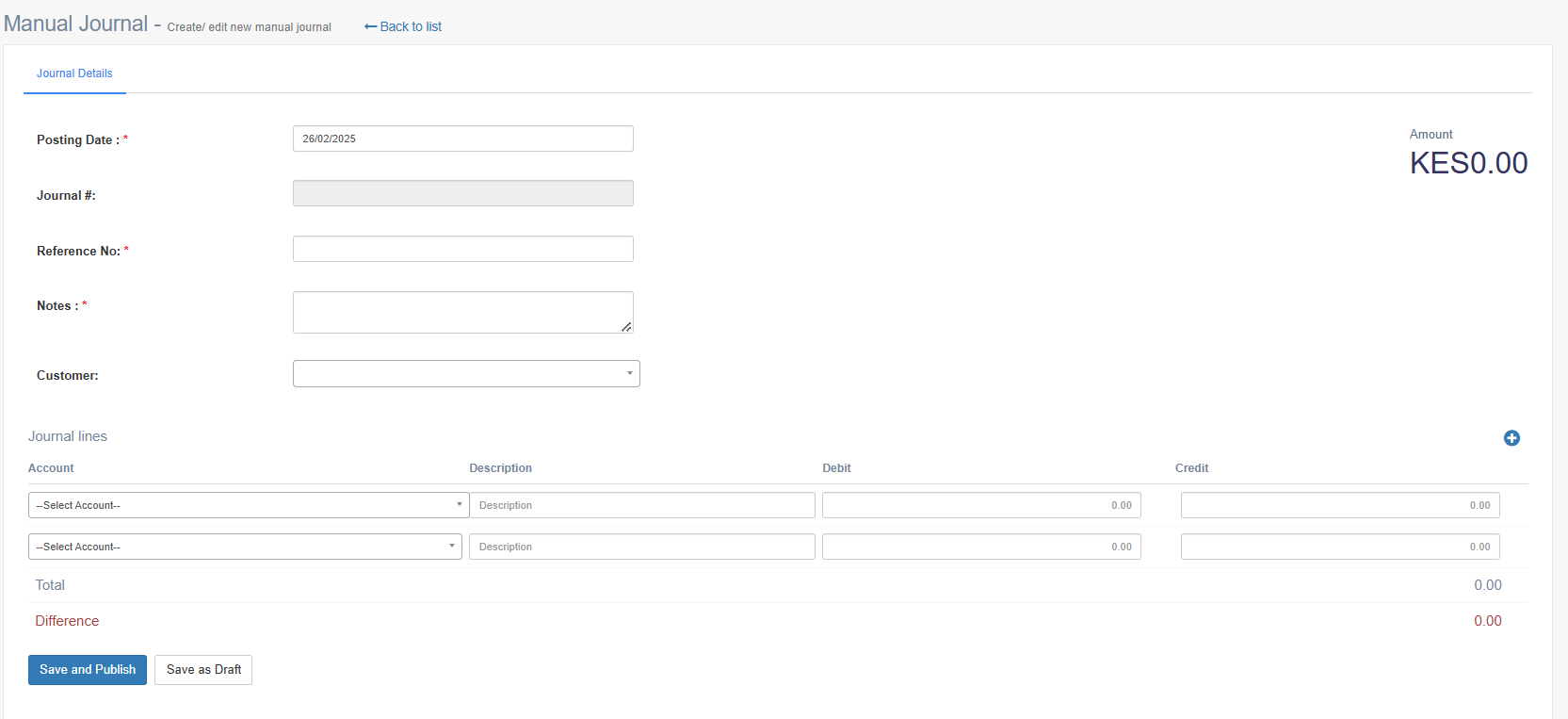1568x719 pixels.
Task: Select the first row Debit amount field
Action: (981, 505)
